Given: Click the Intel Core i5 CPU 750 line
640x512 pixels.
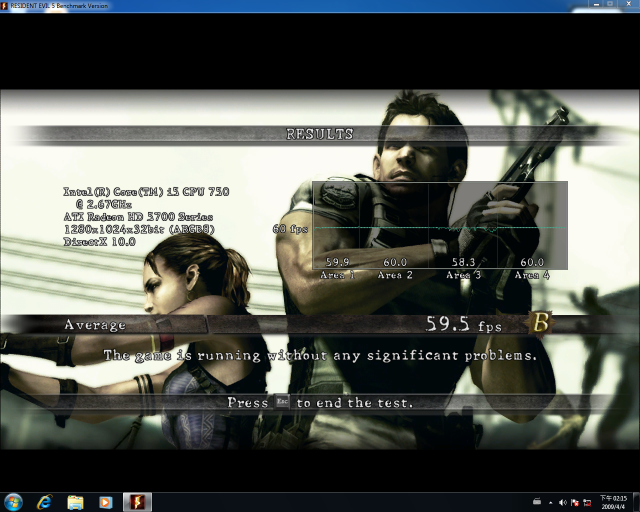Looking at the screenshot, I should point(146,191).
